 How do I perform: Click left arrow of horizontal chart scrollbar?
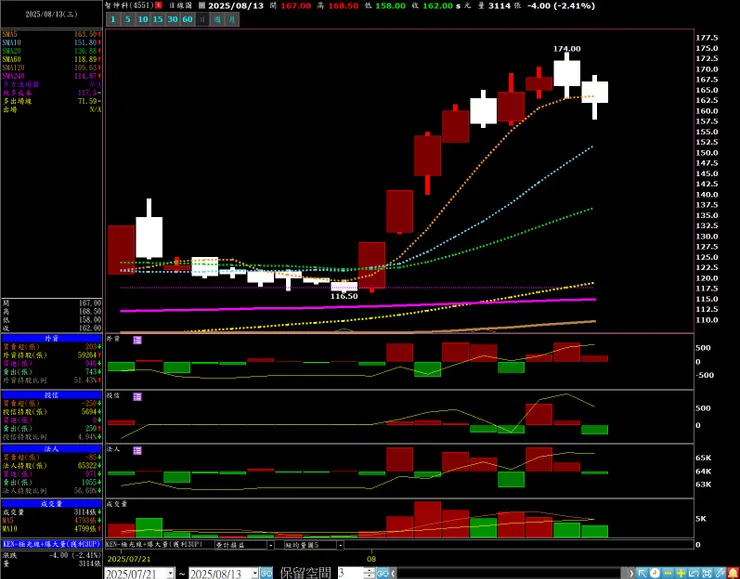[394, 573]
